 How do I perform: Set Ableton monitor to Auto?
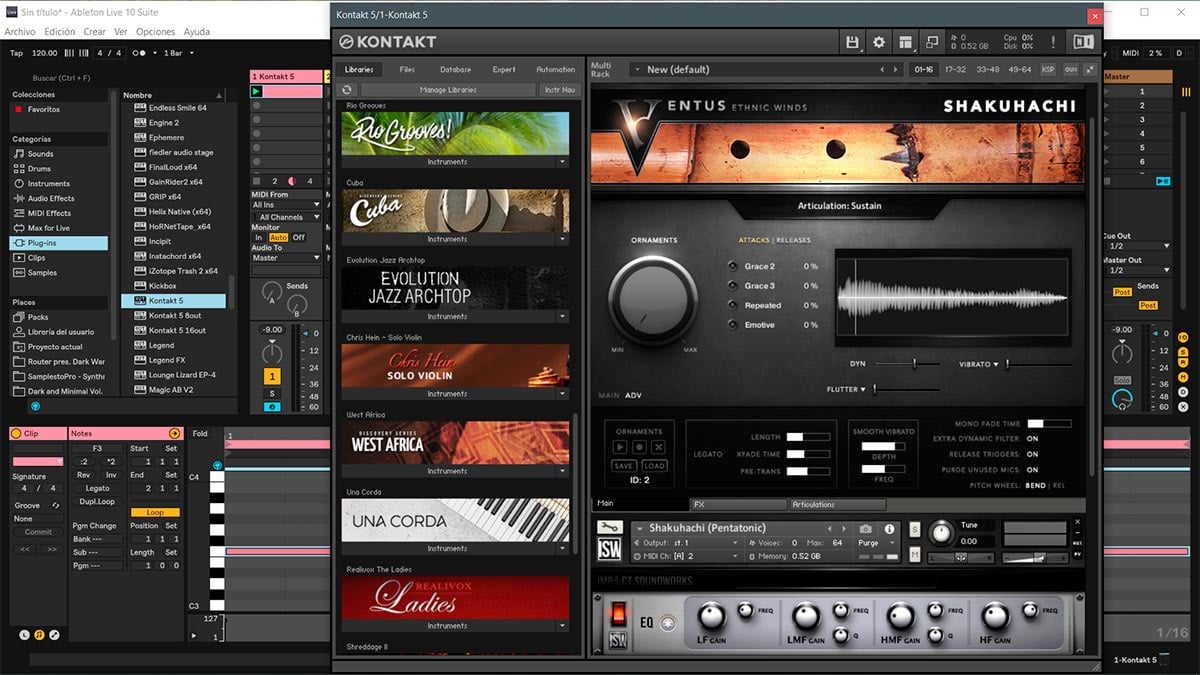pos(277,238)
